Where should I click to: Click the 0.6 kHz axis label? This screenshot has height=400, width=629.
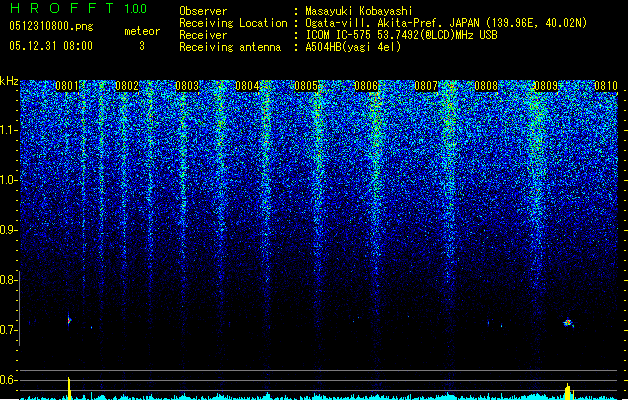8,380
